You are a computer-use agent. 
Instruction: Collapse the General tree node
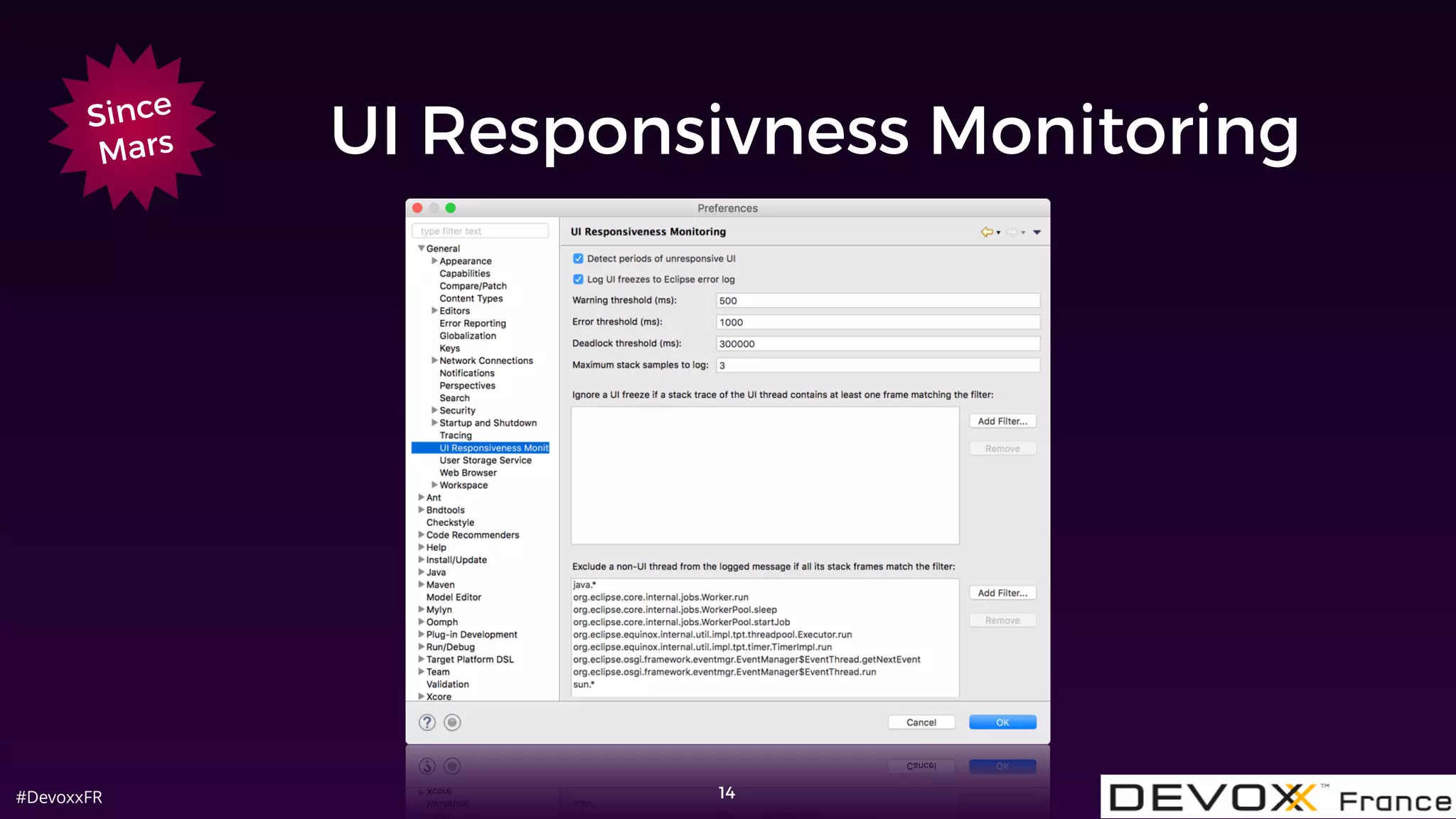(x=422, y=248)
